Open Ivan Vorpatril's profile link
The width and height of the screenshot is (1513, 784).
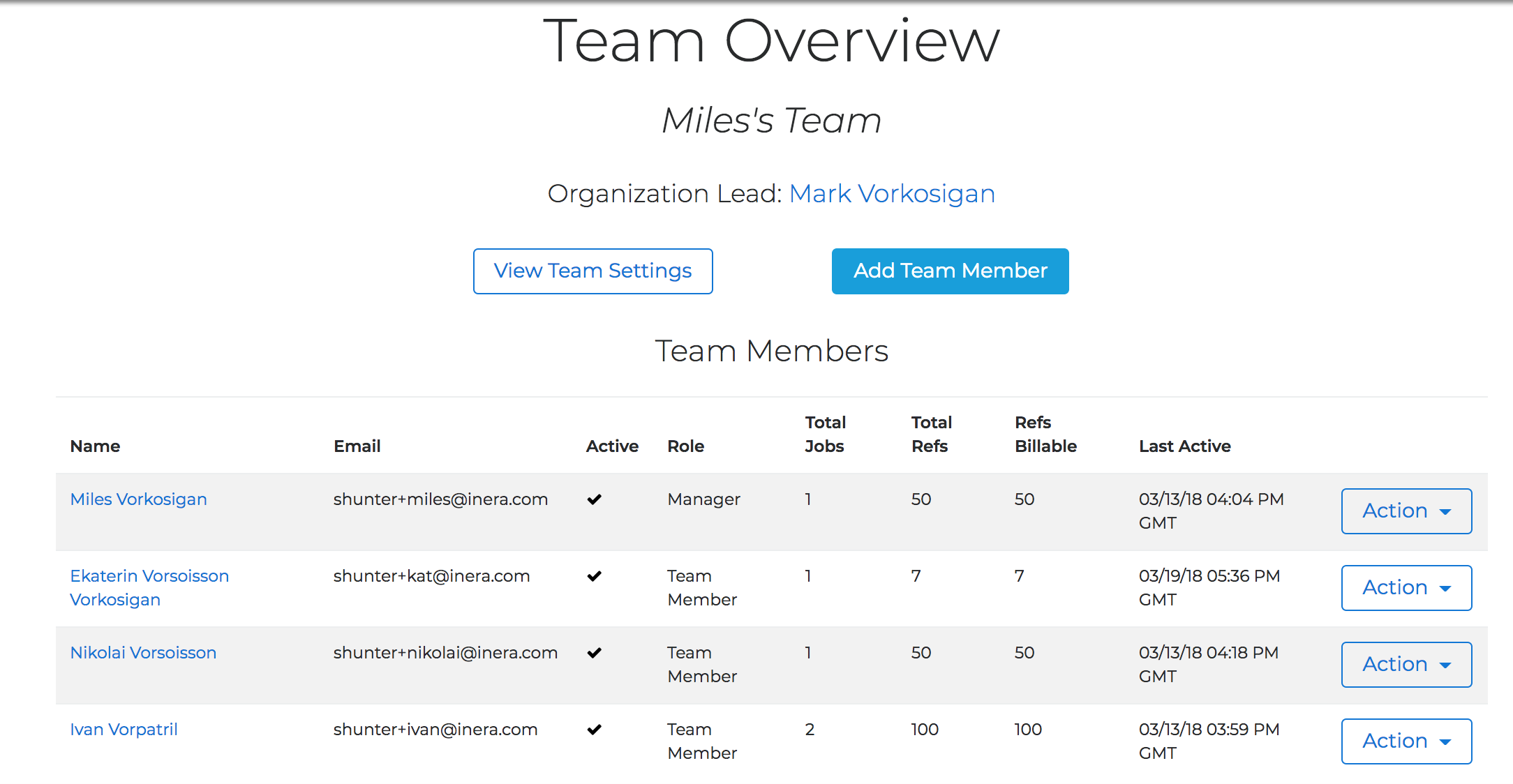pyautogui.click(x=124, y=730)
